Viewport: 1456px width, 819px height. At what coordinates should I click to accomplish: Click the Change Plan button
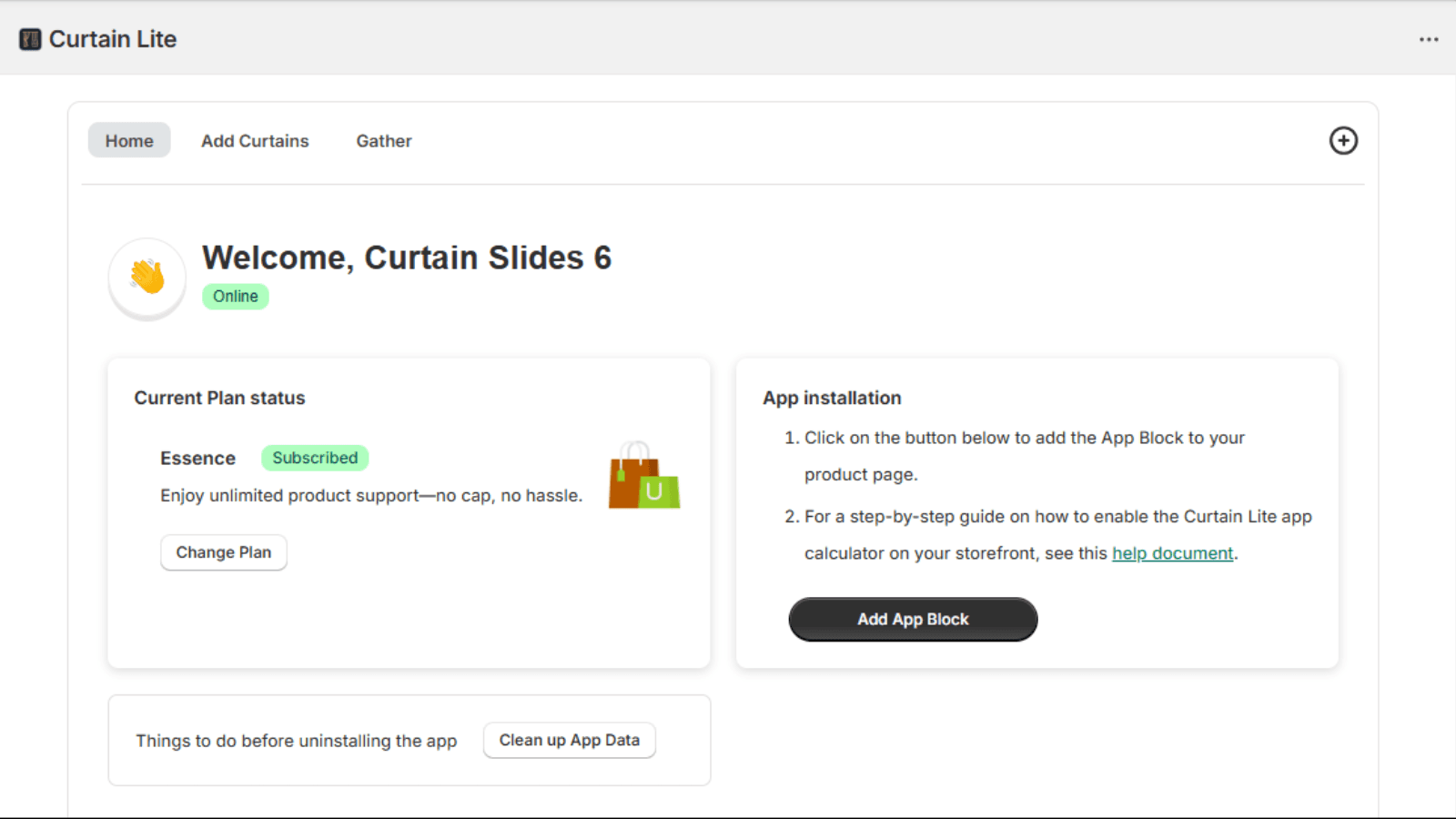[x=223, y=552]
